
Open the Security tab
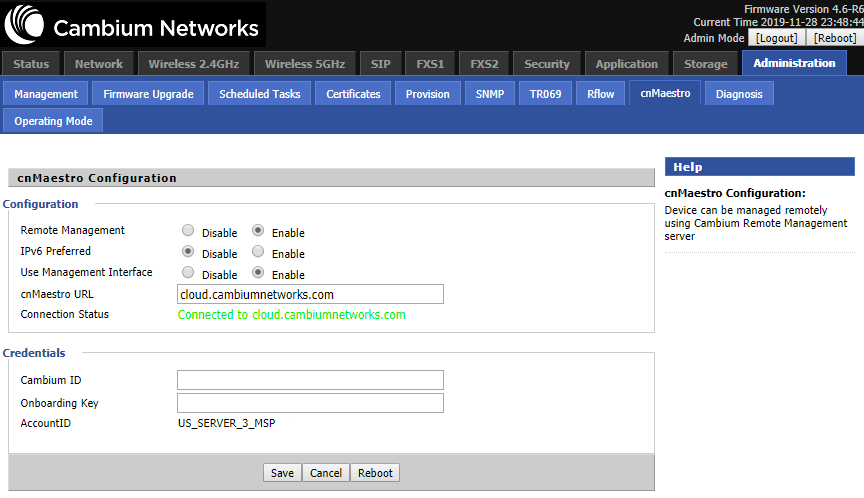pyautogui.click(x=547, y=64)
